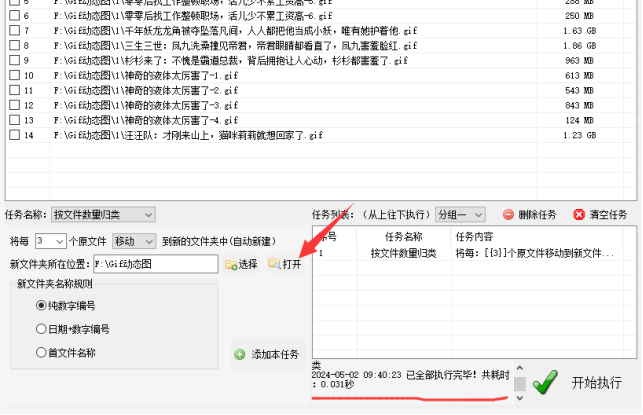Click the 124 MB size cell
The image size is (643, 415).
click(x=579, y=120)
